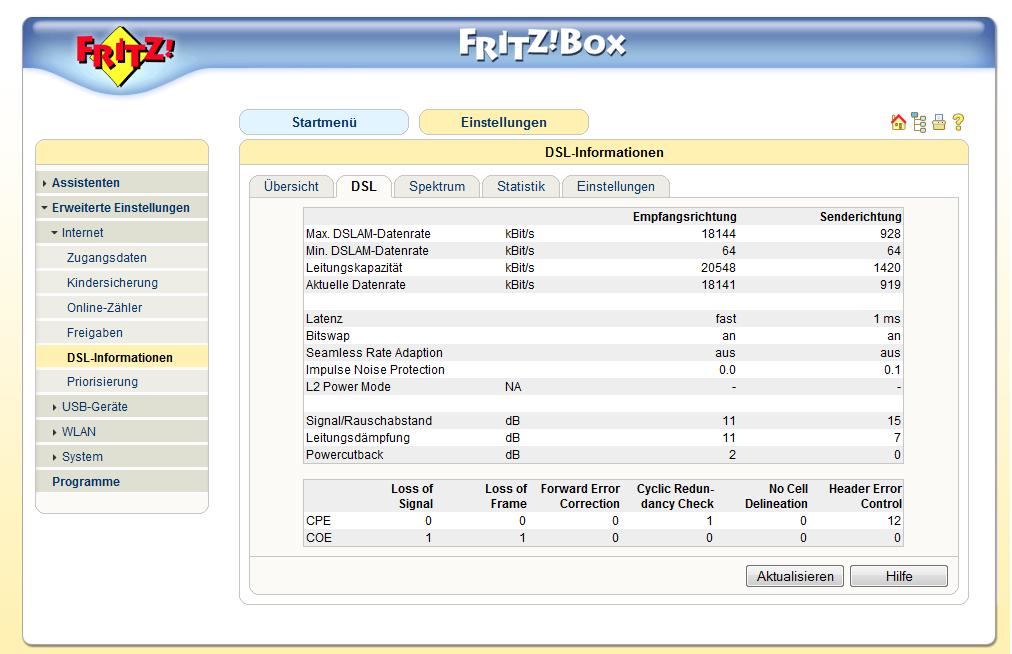Click the System menu label

tap(82, 456)
